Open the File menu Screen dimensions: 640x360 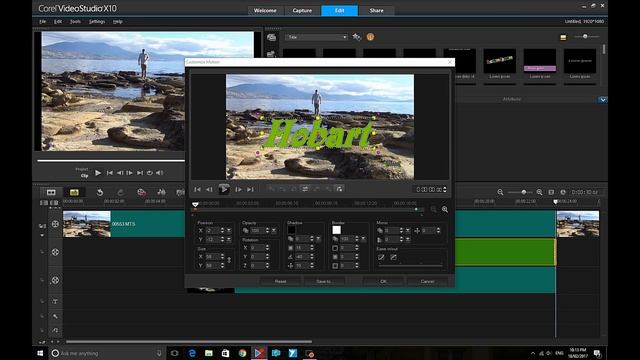pyautogui.click(x=42, y=22)
